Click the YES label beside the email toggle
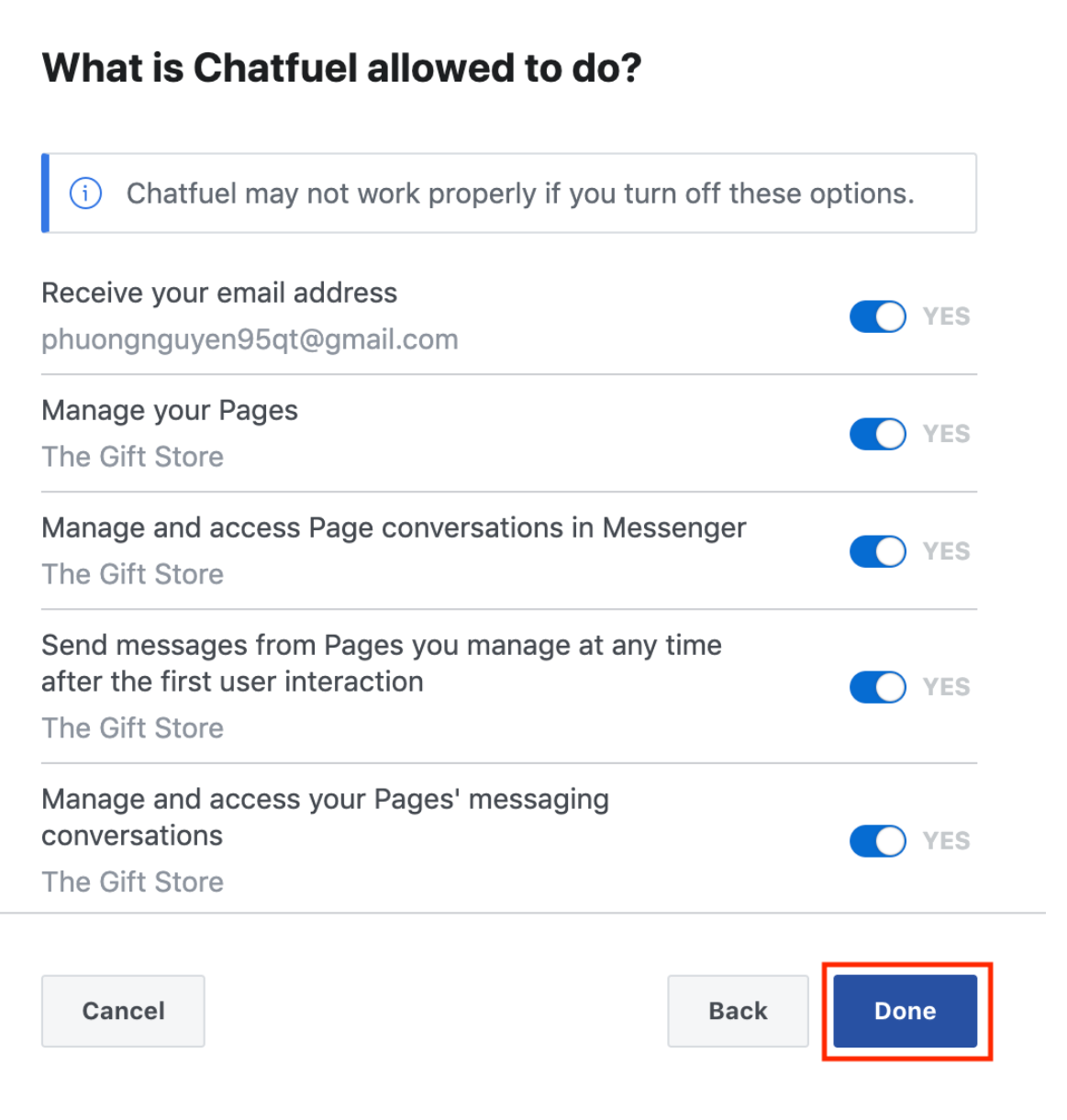 (946, 316)
